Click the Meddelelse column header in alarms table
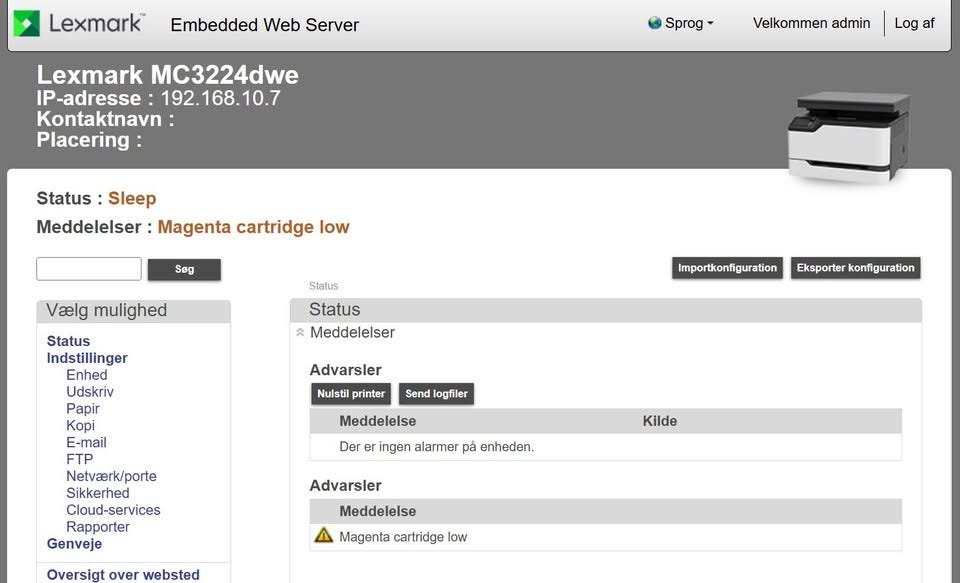This screenshot has height=583, width=960. (378, 421)
